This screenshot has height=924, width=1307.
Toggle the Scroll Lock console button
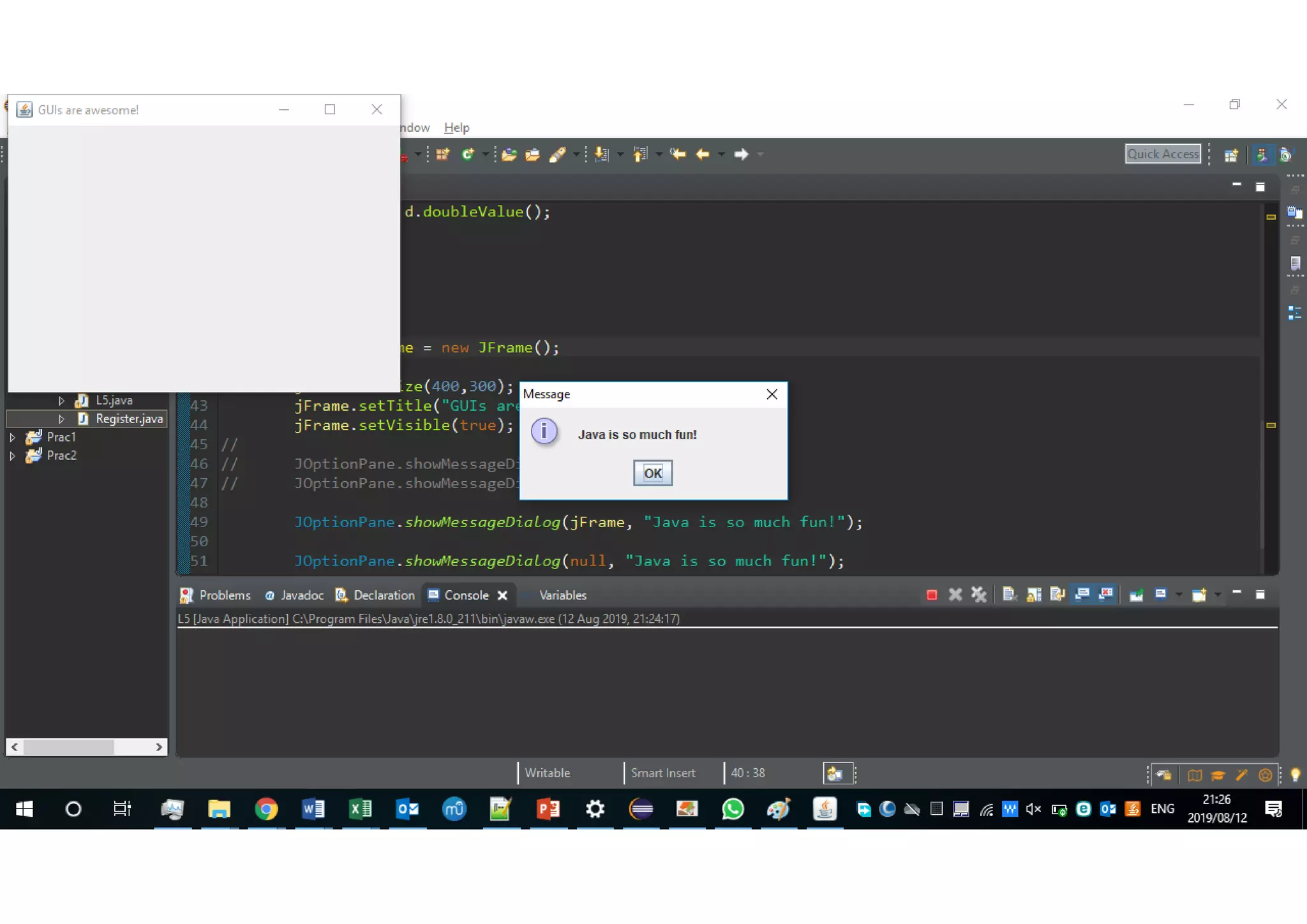coord(1034,595)
